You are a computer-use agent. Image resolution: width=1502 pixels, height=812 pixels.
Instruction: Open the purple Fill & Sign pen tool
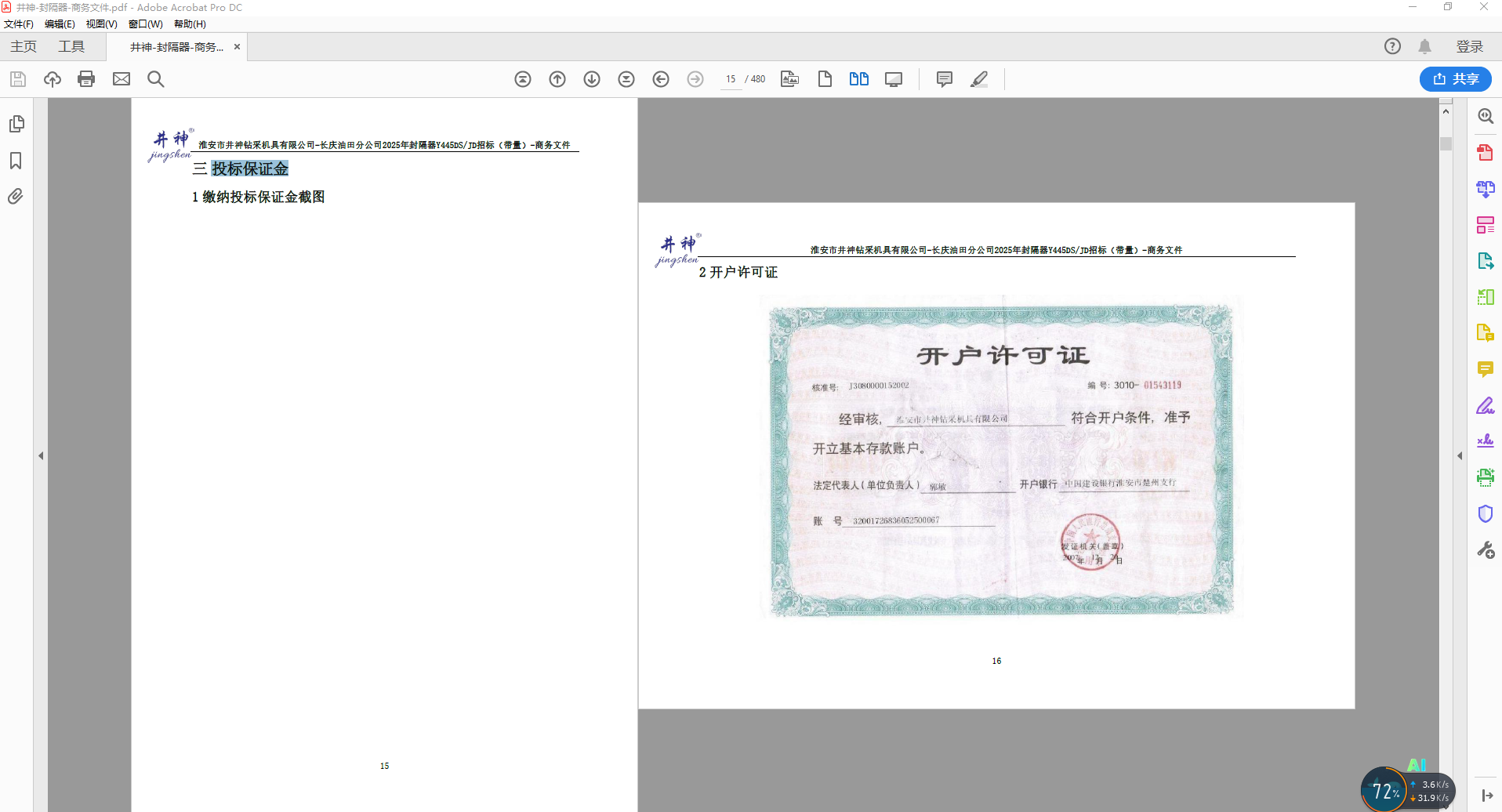(x=1486, y=405)
